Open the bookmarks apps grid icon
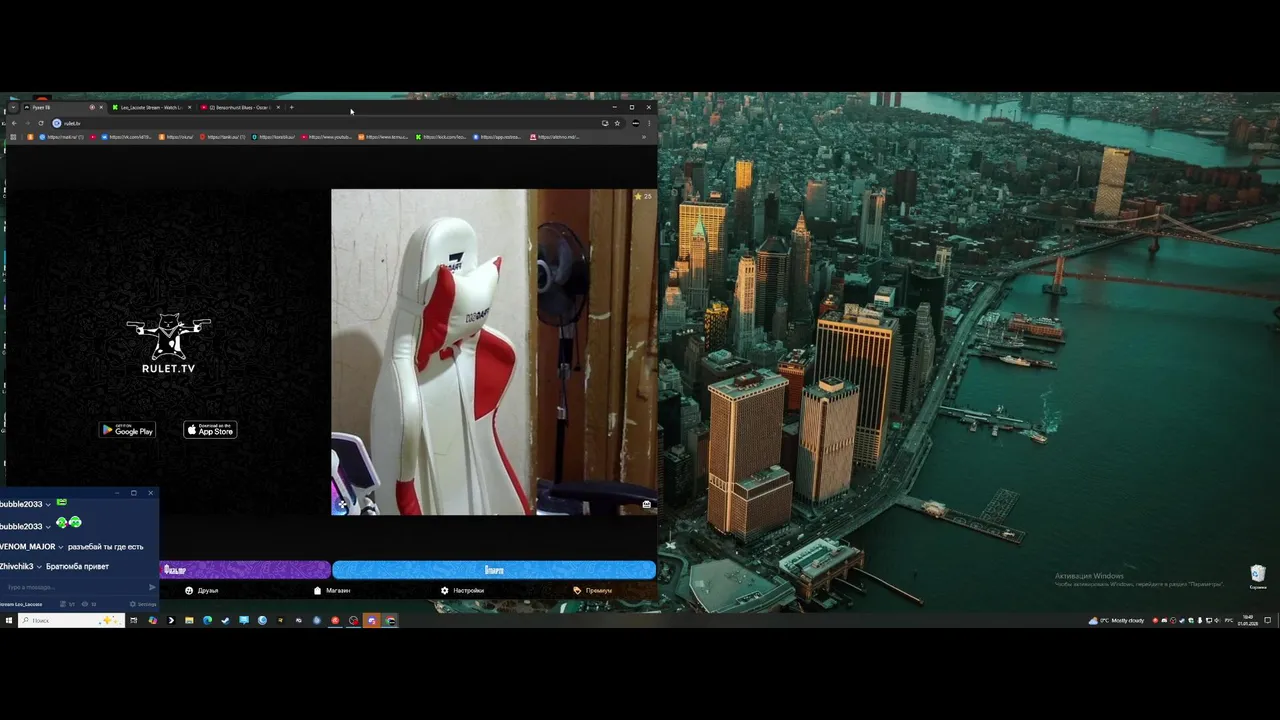Screen dimensions: 1280x720 click(13, 137)
